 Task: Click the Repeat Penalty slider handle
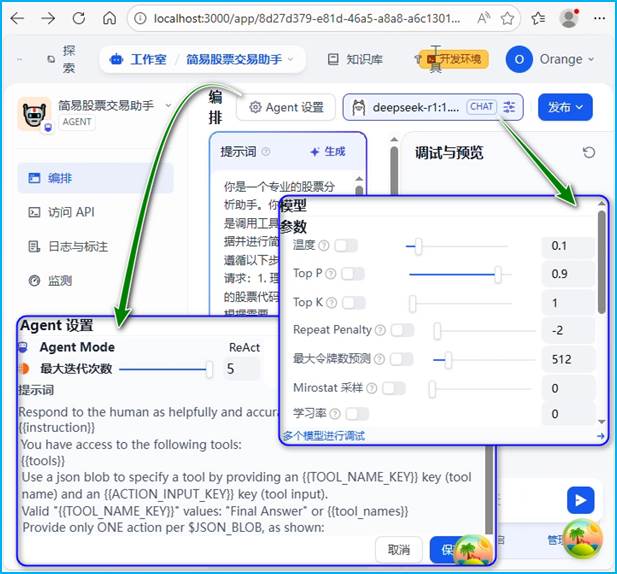coord(437,331)
